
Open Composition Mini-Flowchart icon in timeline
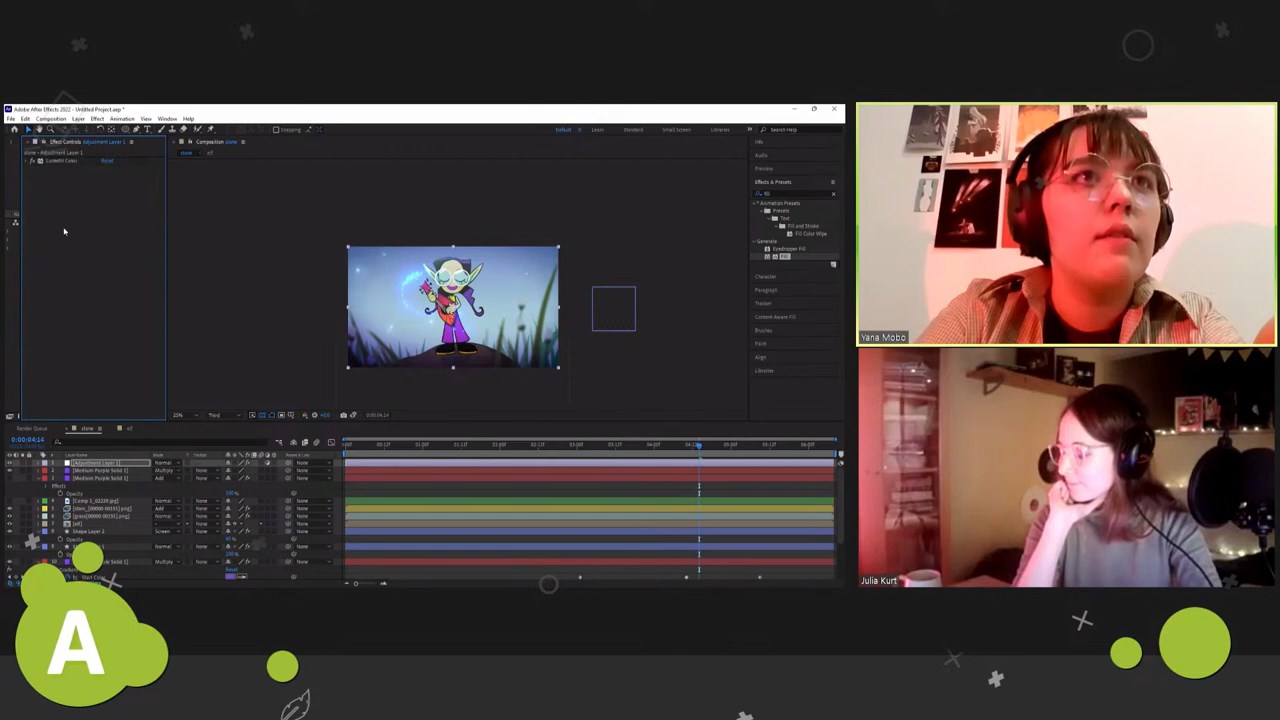(x=279, y=442)
